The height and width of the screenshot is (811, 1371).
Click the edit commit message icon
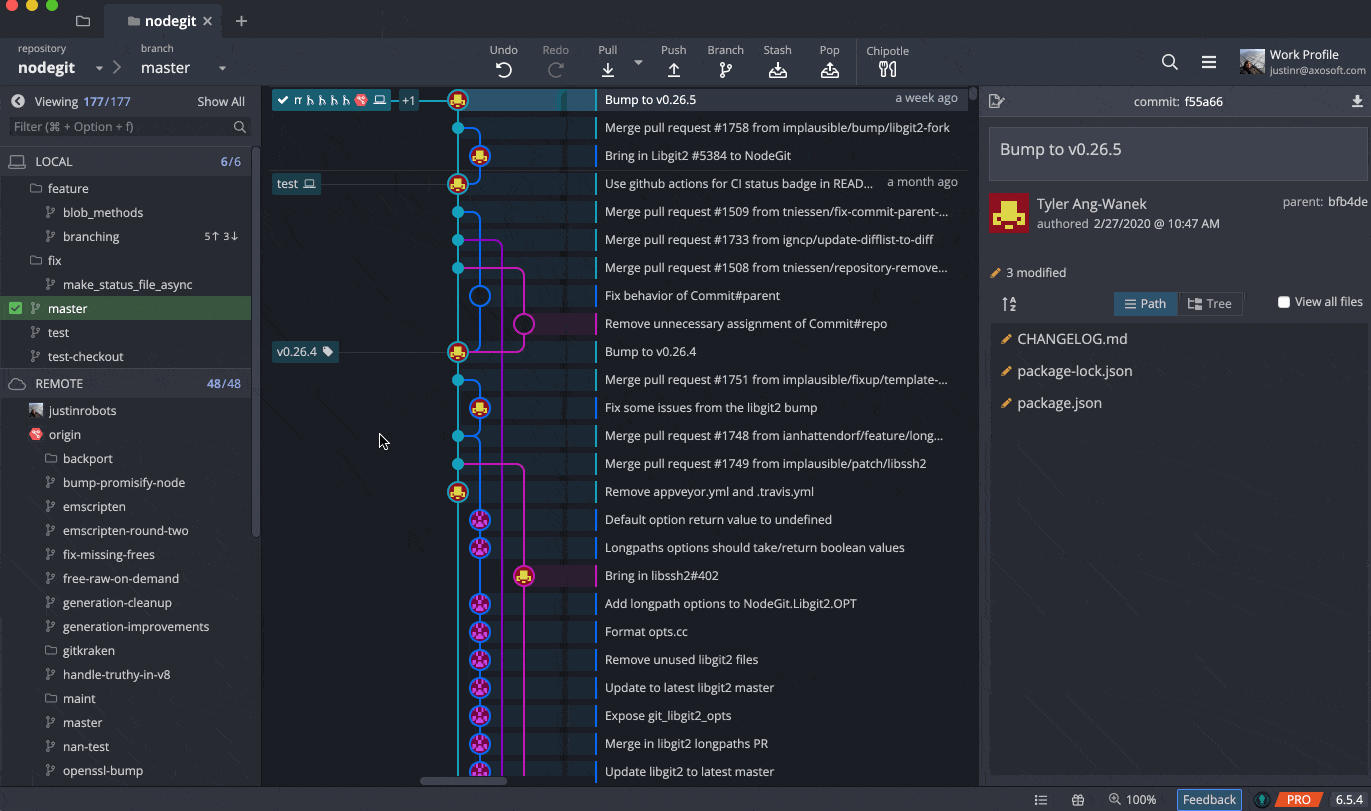(996, 101)
